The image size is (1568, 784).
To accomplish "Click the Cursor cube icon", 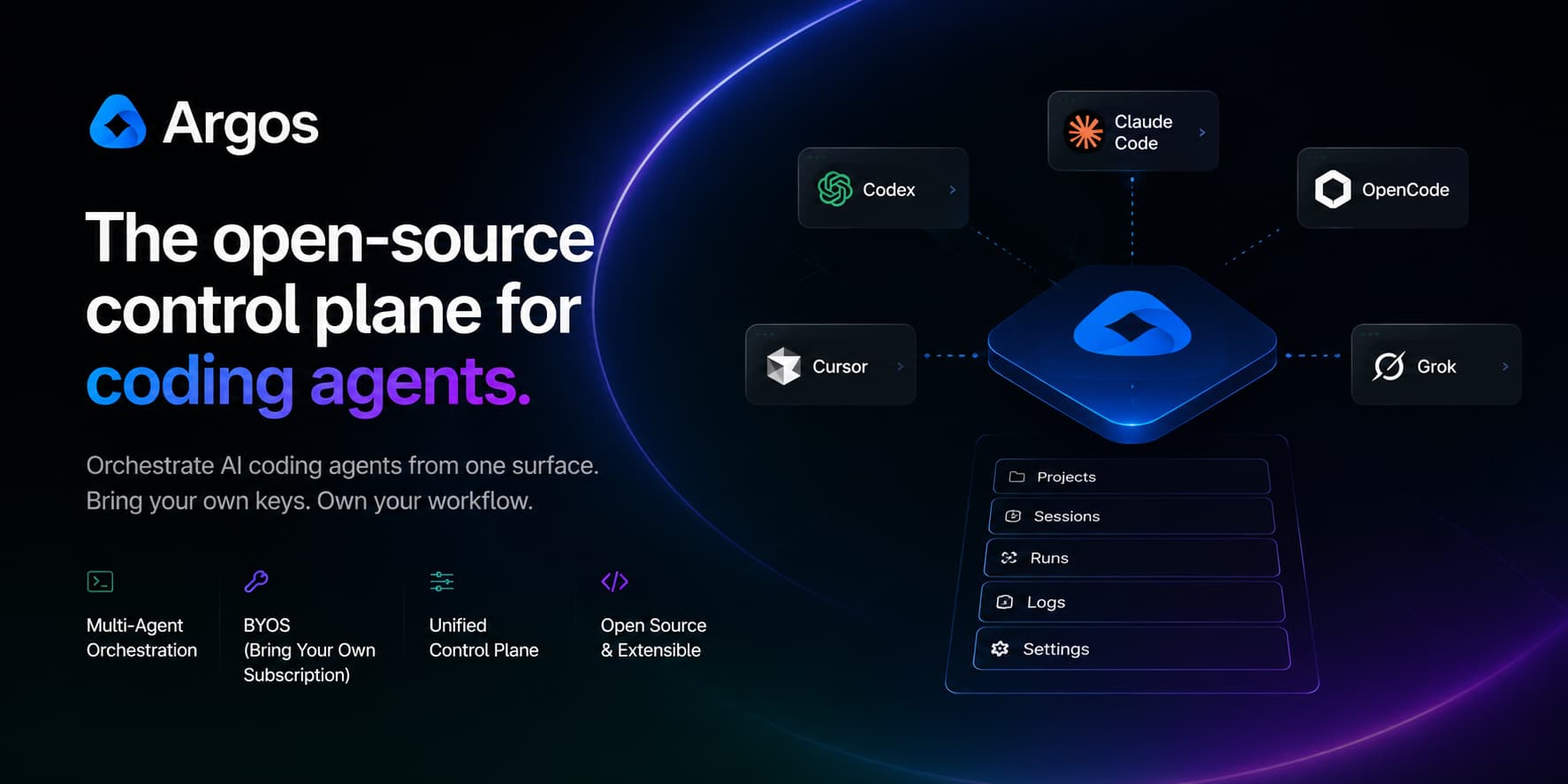I will pos(783,366).
